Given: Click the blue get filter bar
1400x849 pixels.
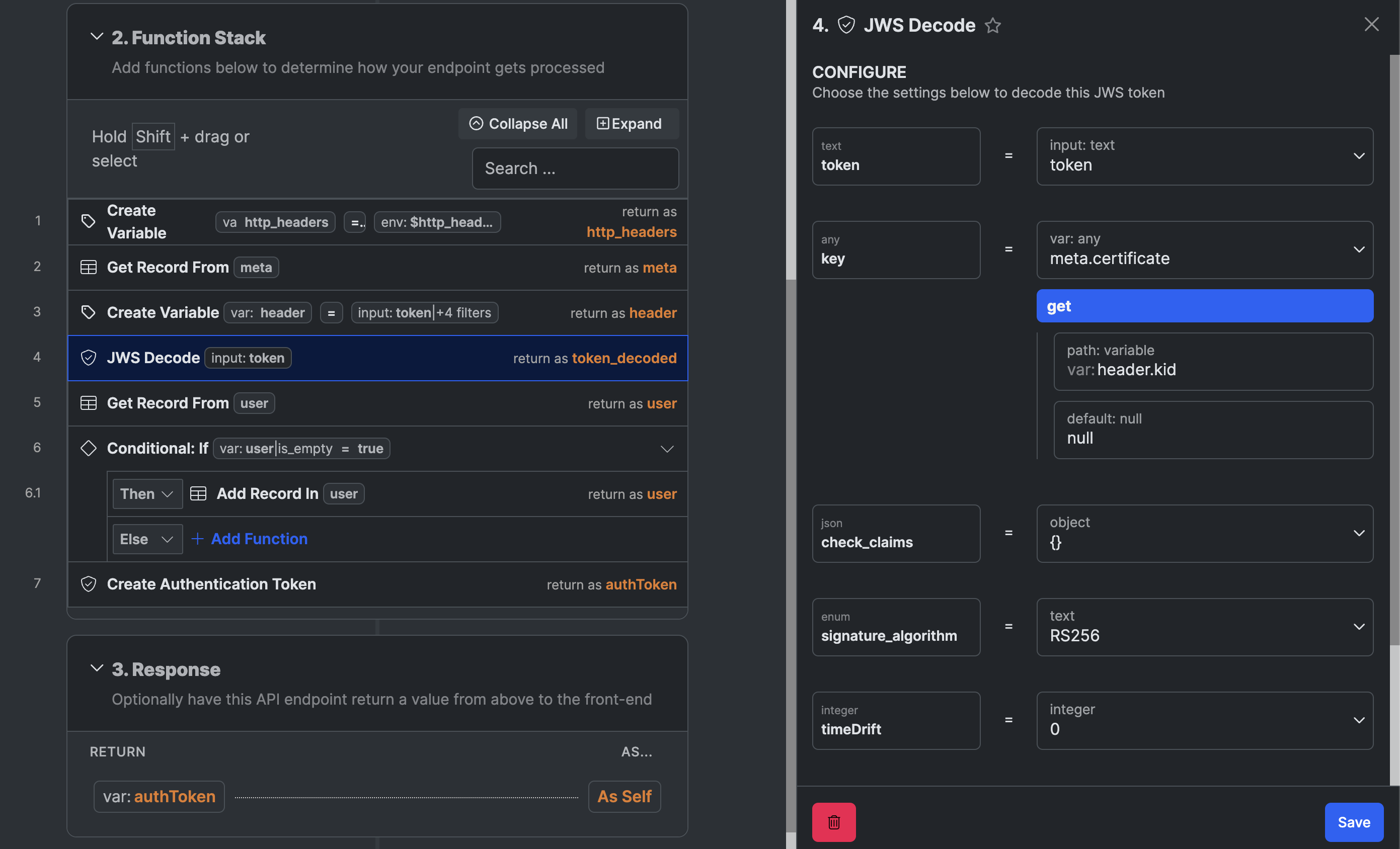Looking at the screenshot, I should click(1205, 305).
